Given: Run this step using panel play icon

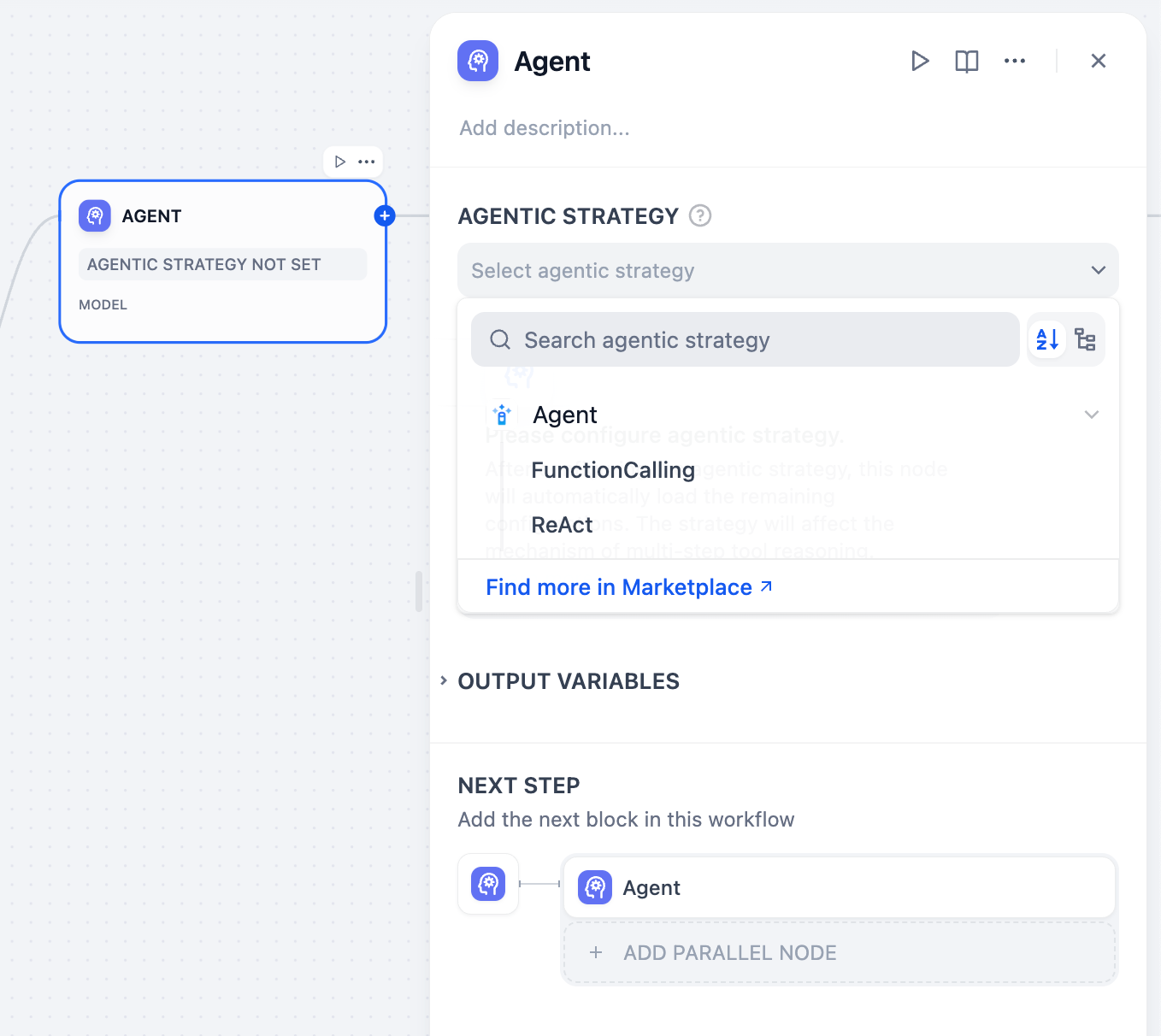Looking at the screenshot, I should [920, 61].
